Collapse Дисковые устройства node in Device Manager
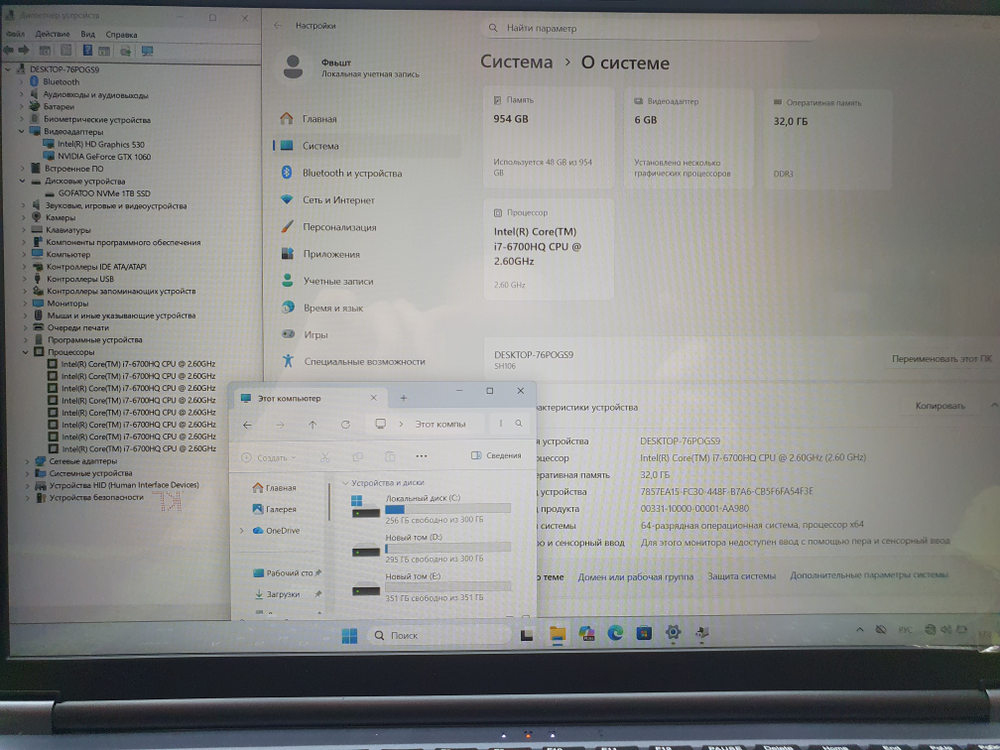 [x=22, y=181]
